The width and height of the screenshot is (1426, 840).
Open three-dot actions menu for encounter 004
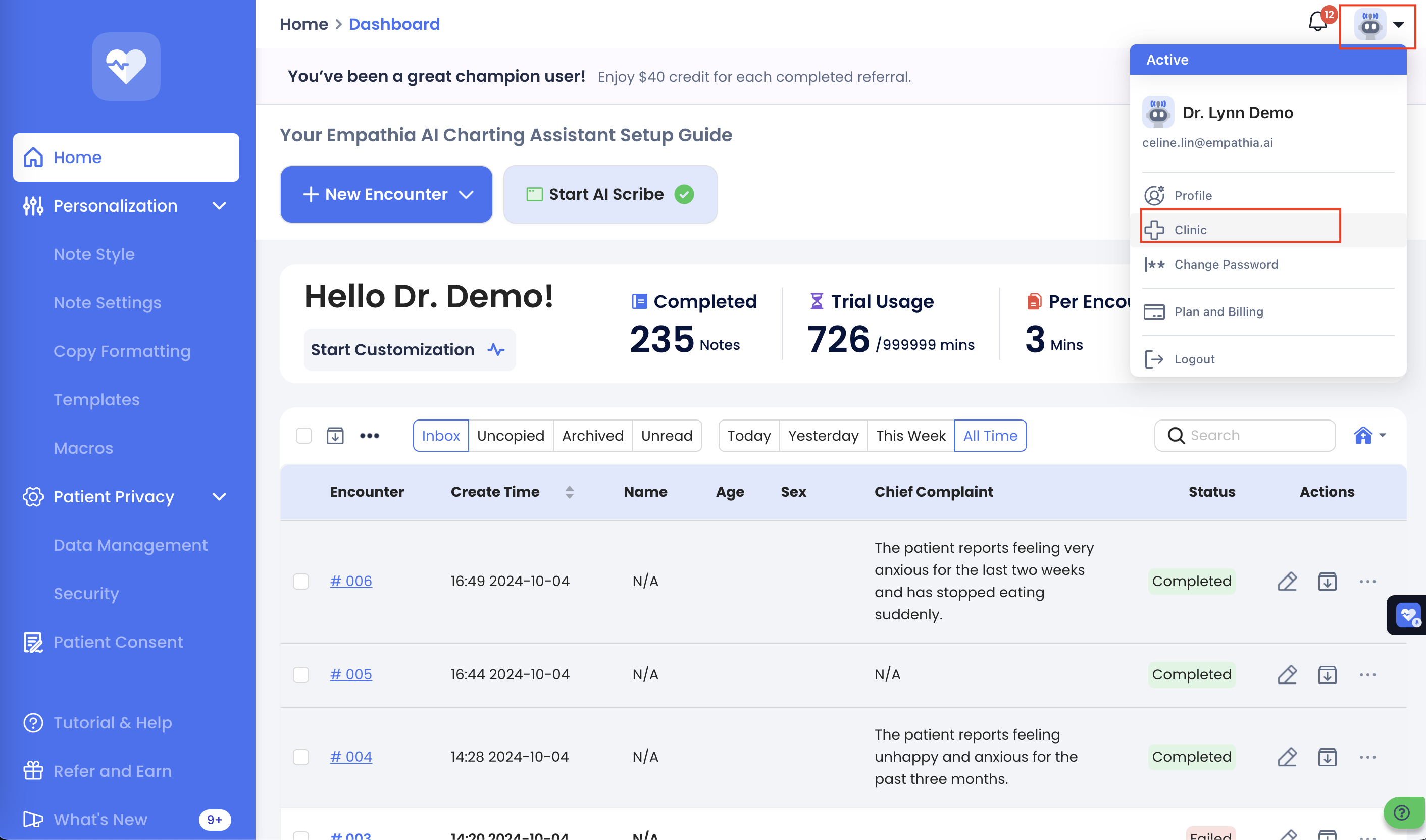tap(1367, 757)
